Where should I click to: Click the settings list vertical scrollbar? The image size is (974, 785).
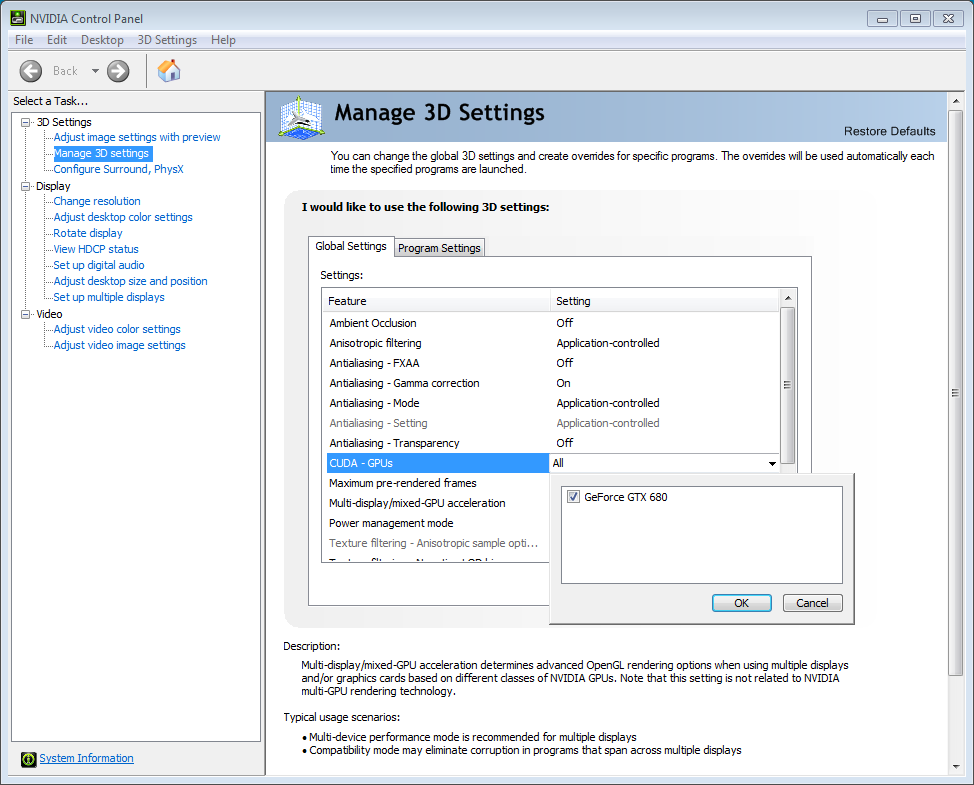point(788,385)
